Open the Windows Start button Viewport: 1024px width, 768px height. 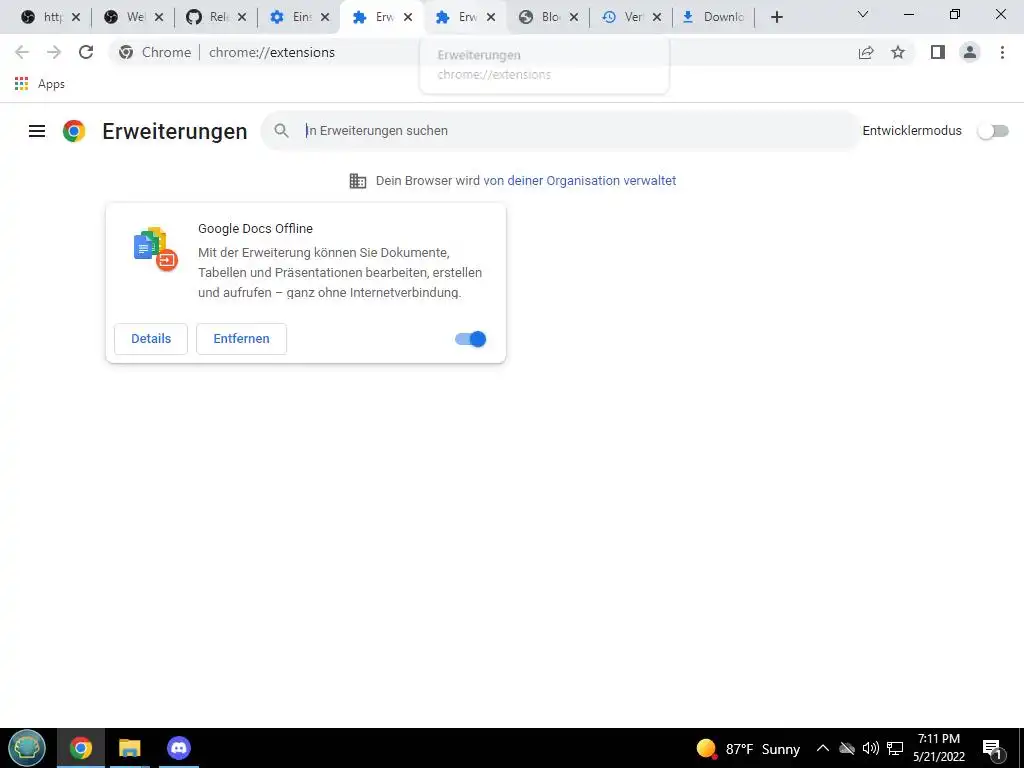click(27, 748)
